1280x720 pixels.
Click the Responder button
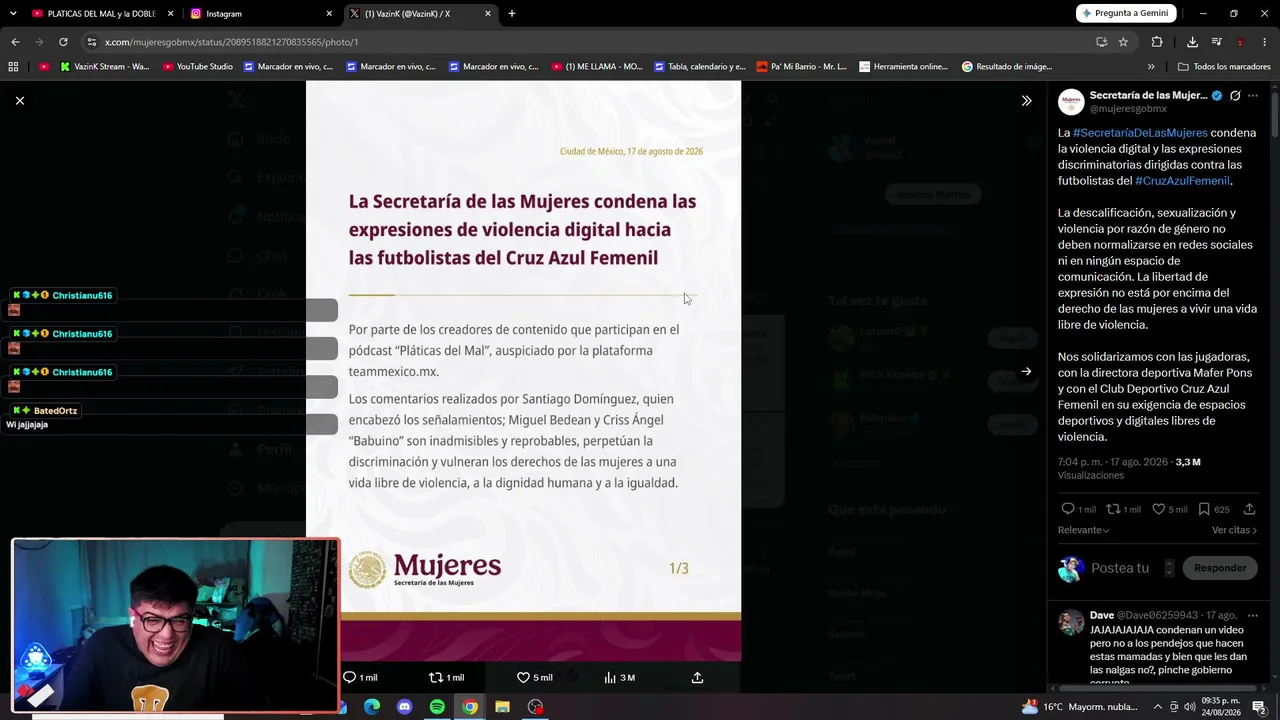(1220, 568)
